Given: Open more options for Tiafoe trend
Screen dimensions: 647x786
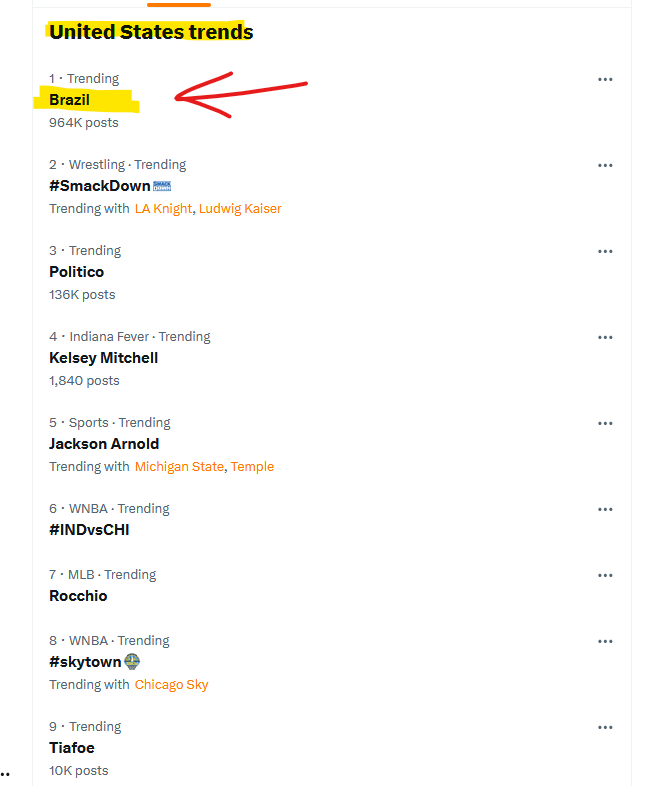Looking at the screenshot, I should click(x=605, y=727).
